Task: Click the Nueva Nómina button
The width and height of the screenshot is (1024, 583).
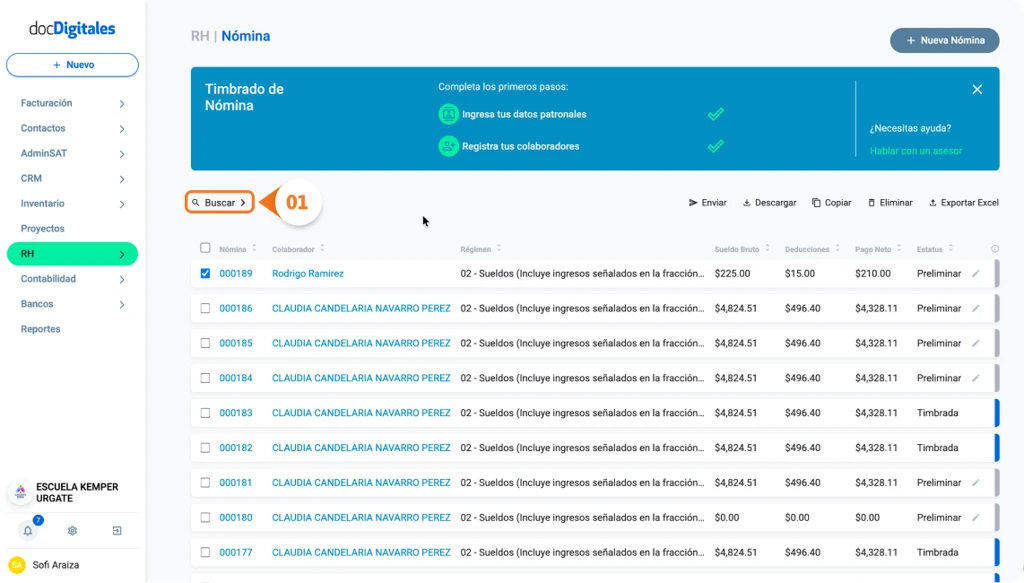Action: click(944, 40)
